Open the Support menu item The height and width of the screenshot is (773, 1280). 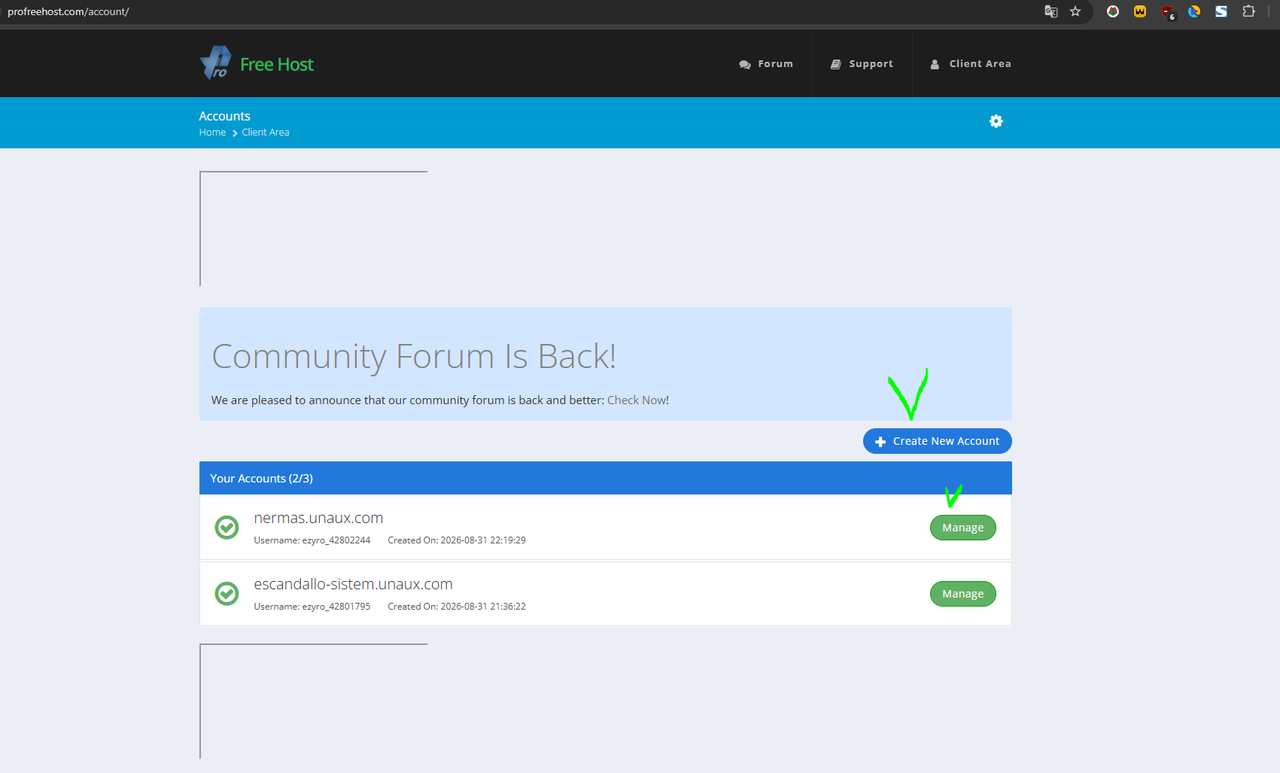[862, 64]
